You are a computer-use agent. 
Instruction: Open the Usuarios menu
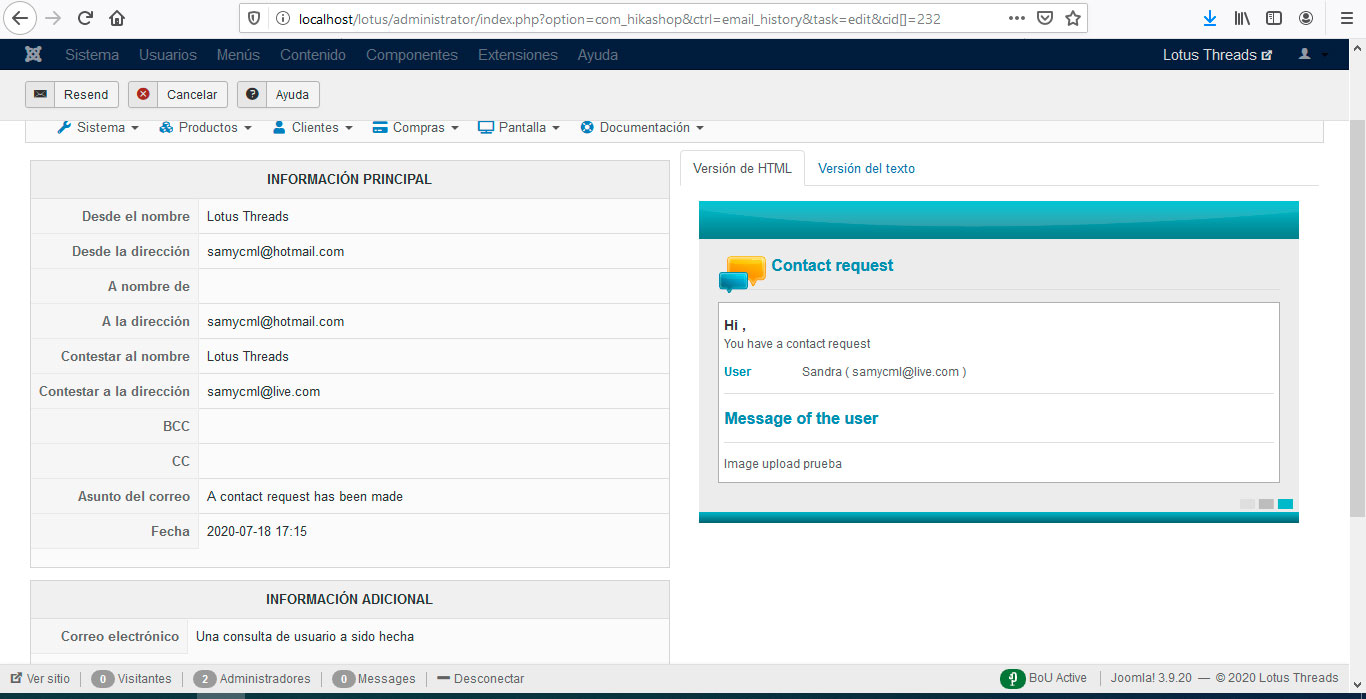168,55
